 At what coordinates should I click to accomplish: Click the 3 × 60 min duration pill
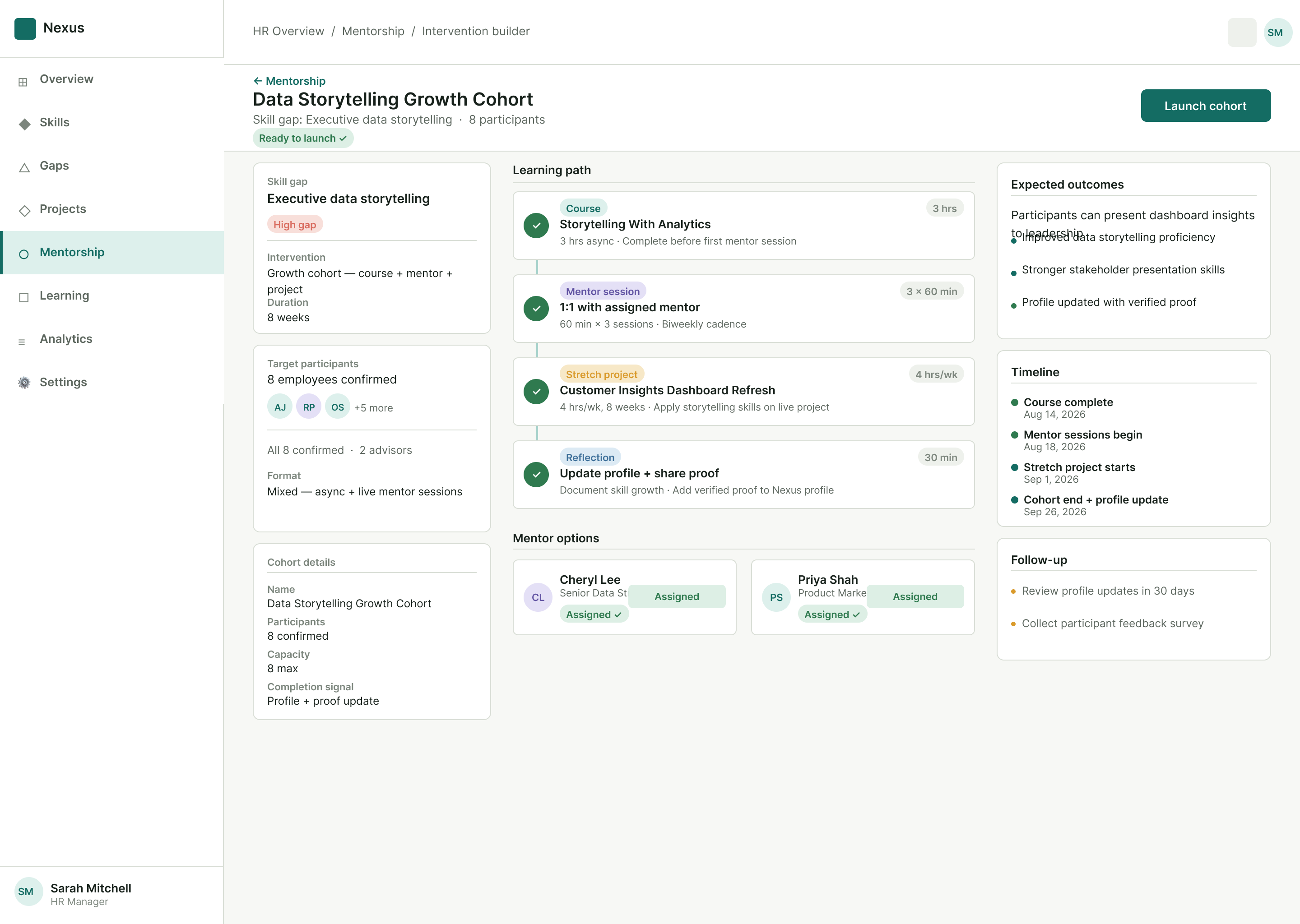click(x=932, y=291)
